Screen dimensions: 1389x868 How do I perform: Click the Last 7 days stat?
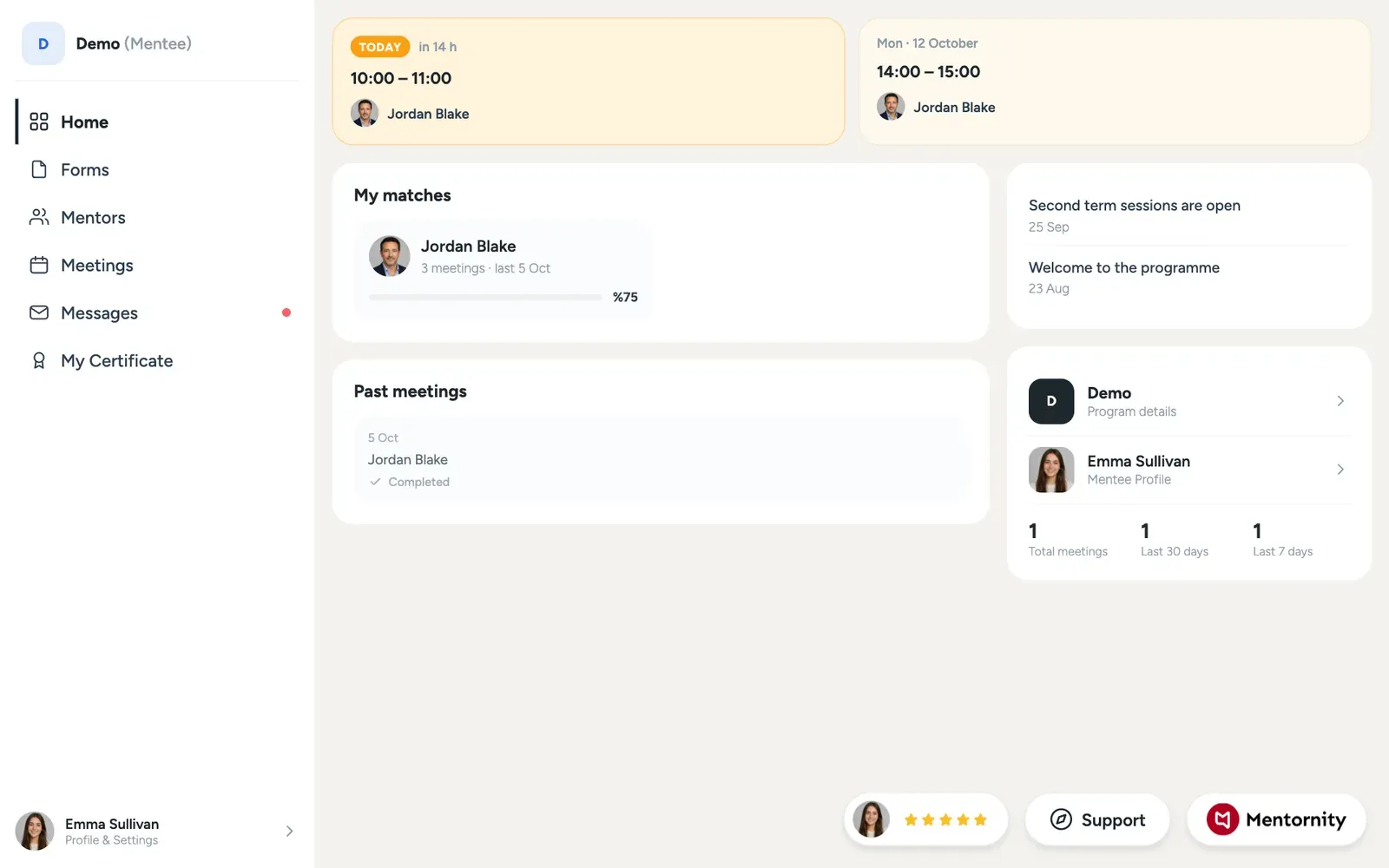pos(1283,539)
